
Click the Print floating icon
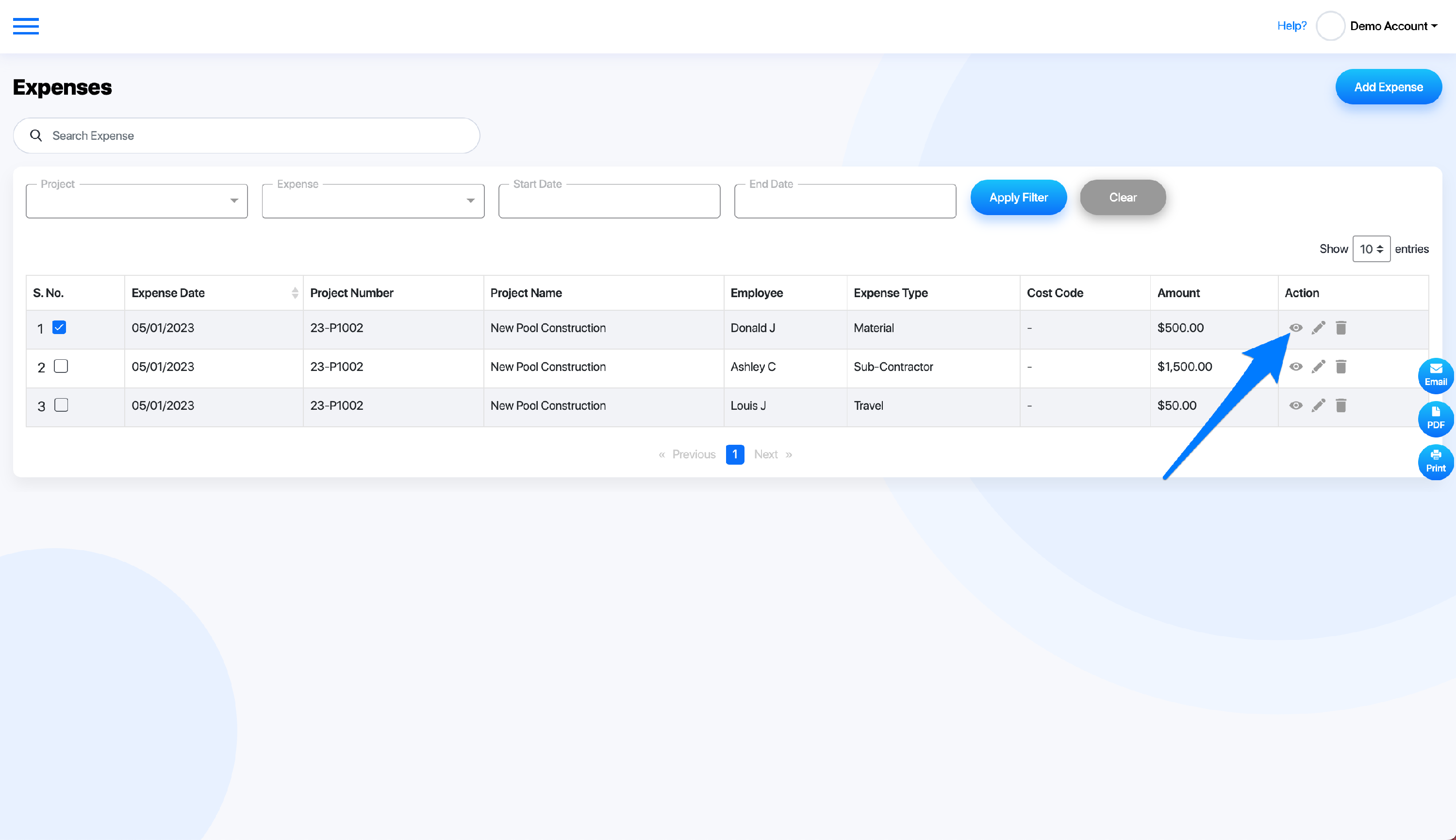click(1435, 462)
